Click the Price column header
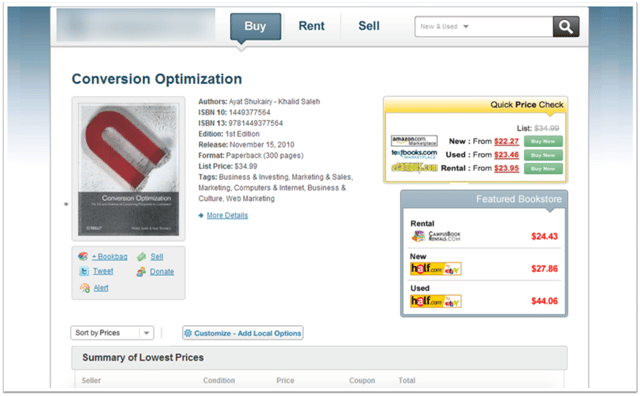Viewport: 640px width, 396px height. 285,380
